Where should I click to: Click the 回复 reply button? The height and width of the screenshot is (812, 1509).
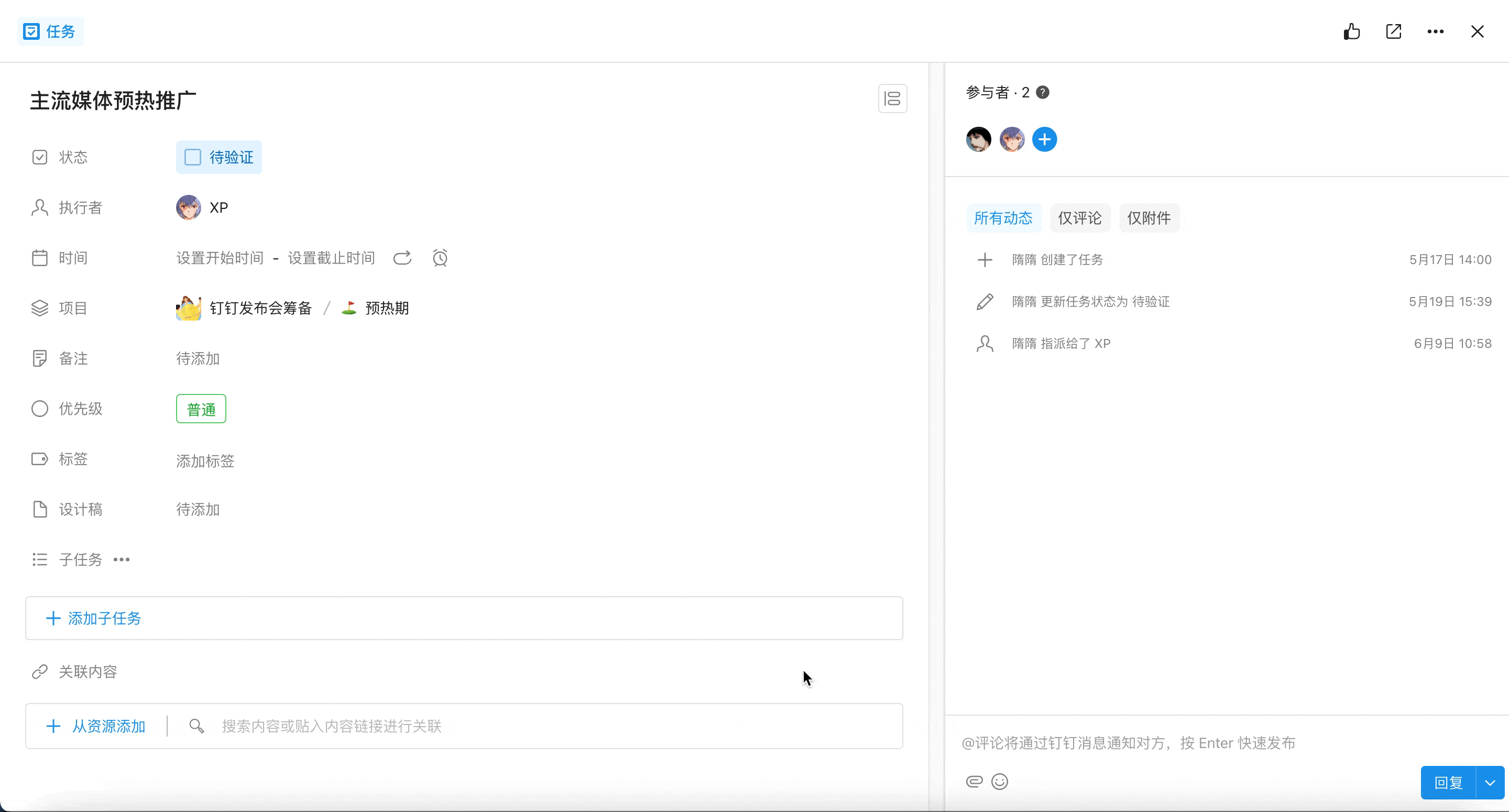1448,783
